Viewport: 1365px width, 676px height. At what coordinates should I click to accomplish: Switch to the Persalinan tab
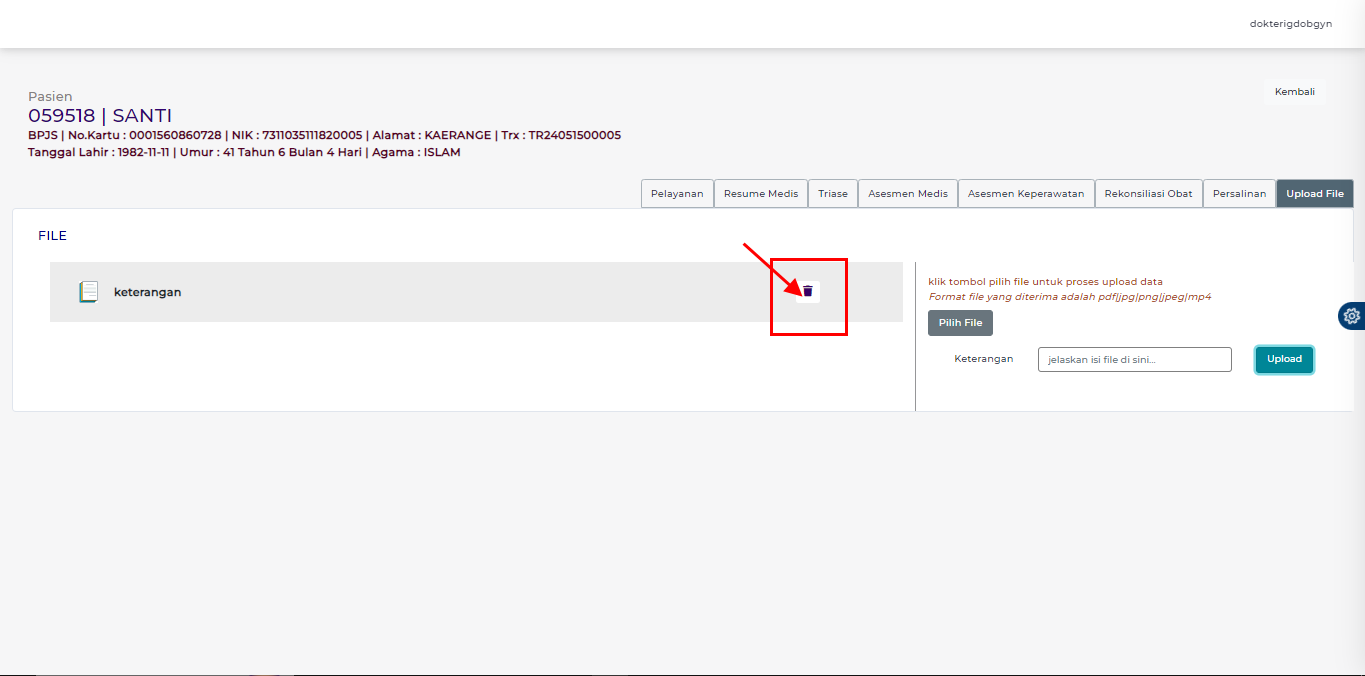coord(1239,194)
